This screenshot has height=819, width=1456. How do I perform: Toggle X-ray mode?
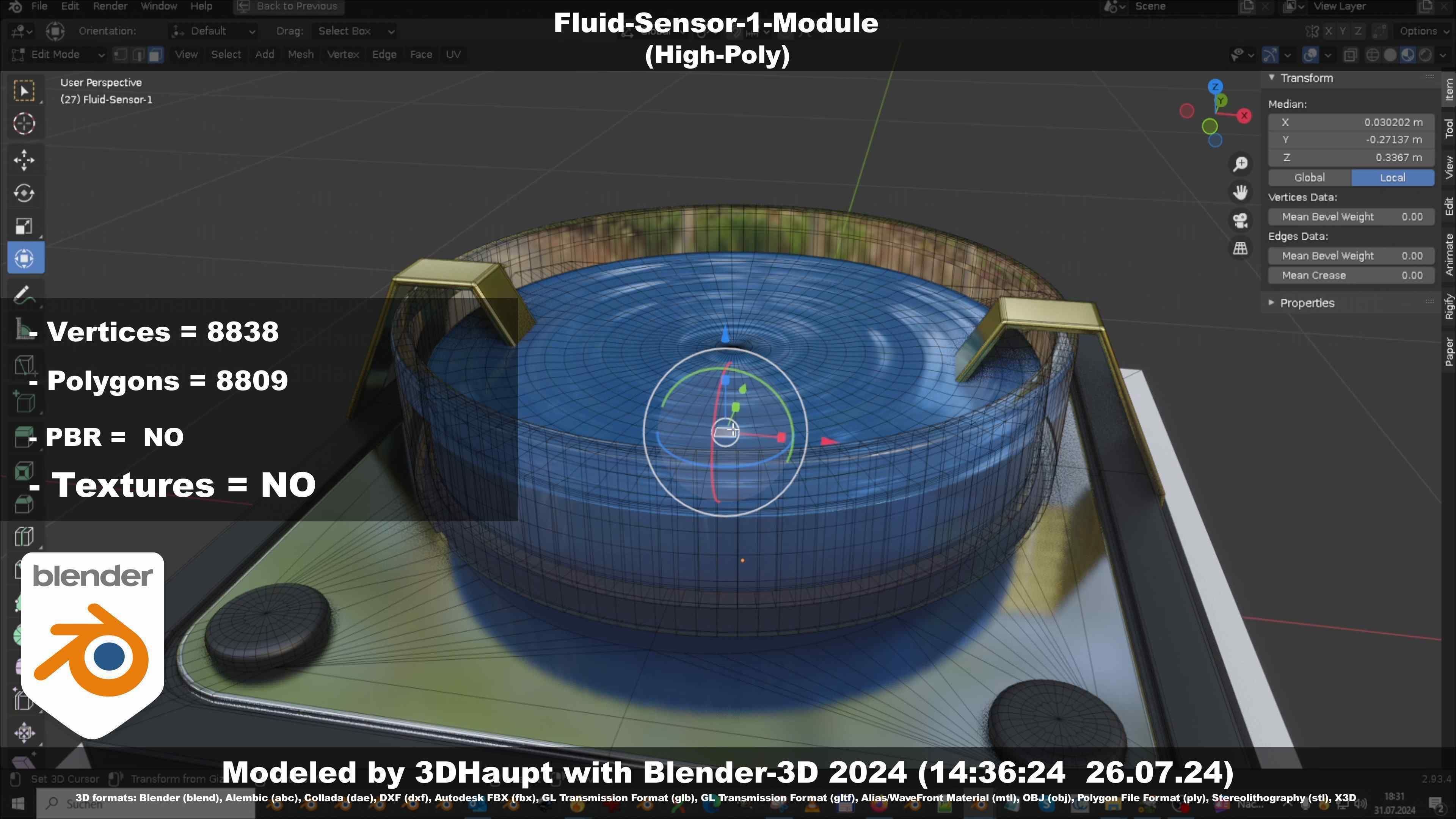click(x=1350, y=55)
